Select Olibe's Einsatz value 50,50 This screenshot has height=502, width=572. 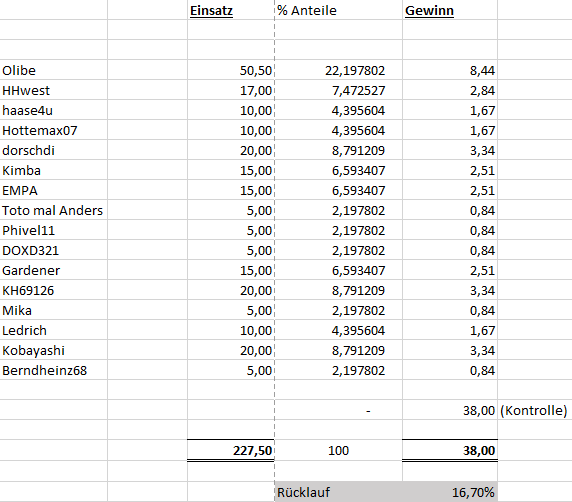click(231, 70)
